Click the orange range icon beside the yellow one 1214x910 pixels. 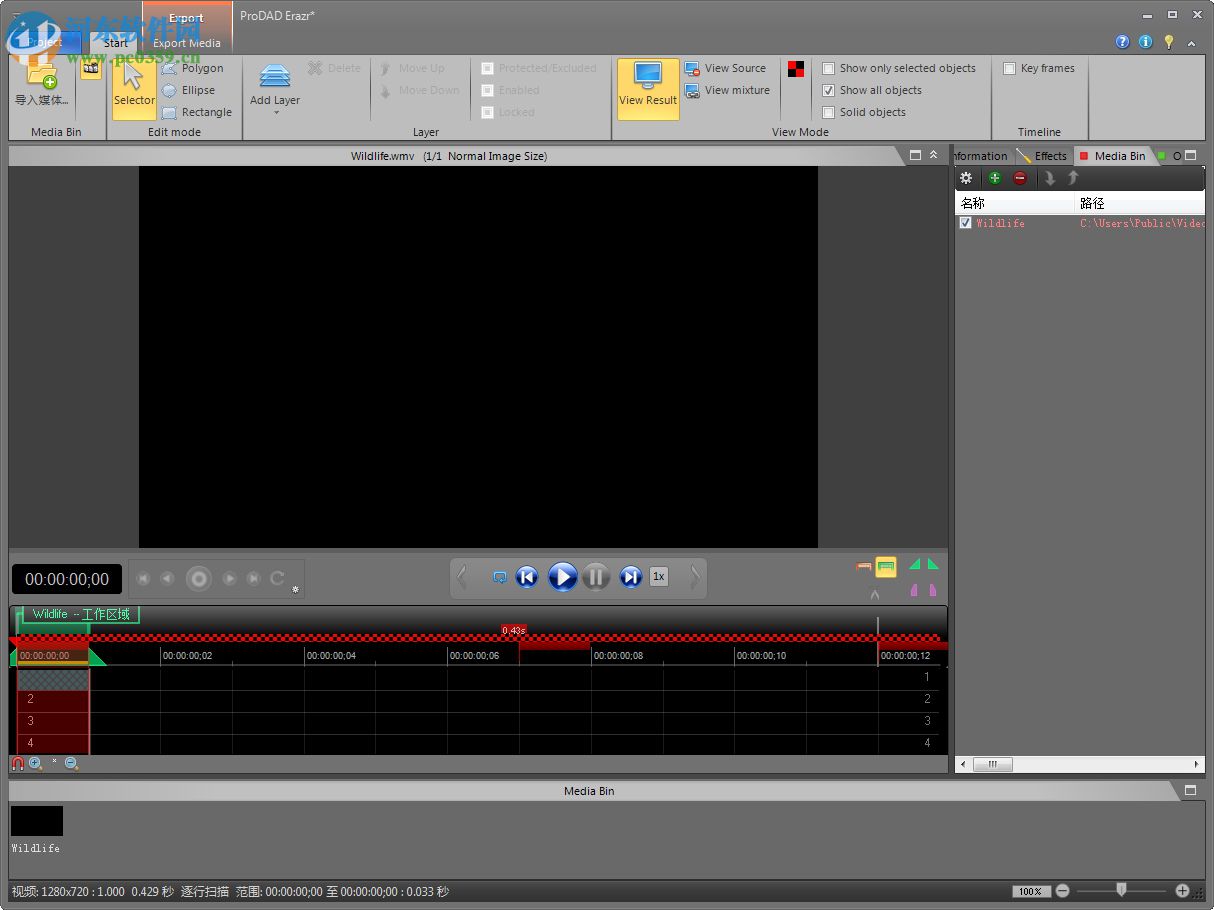tap(864, 567)
